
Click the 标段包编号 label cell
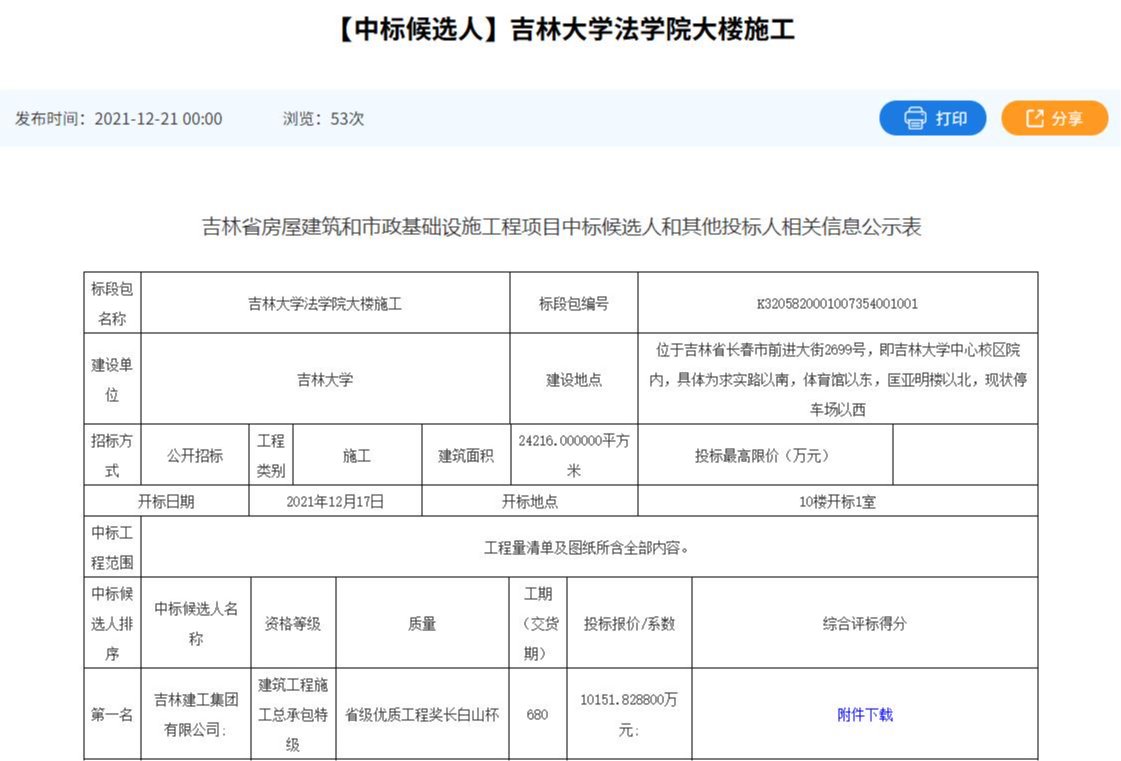tap(573, 303)
